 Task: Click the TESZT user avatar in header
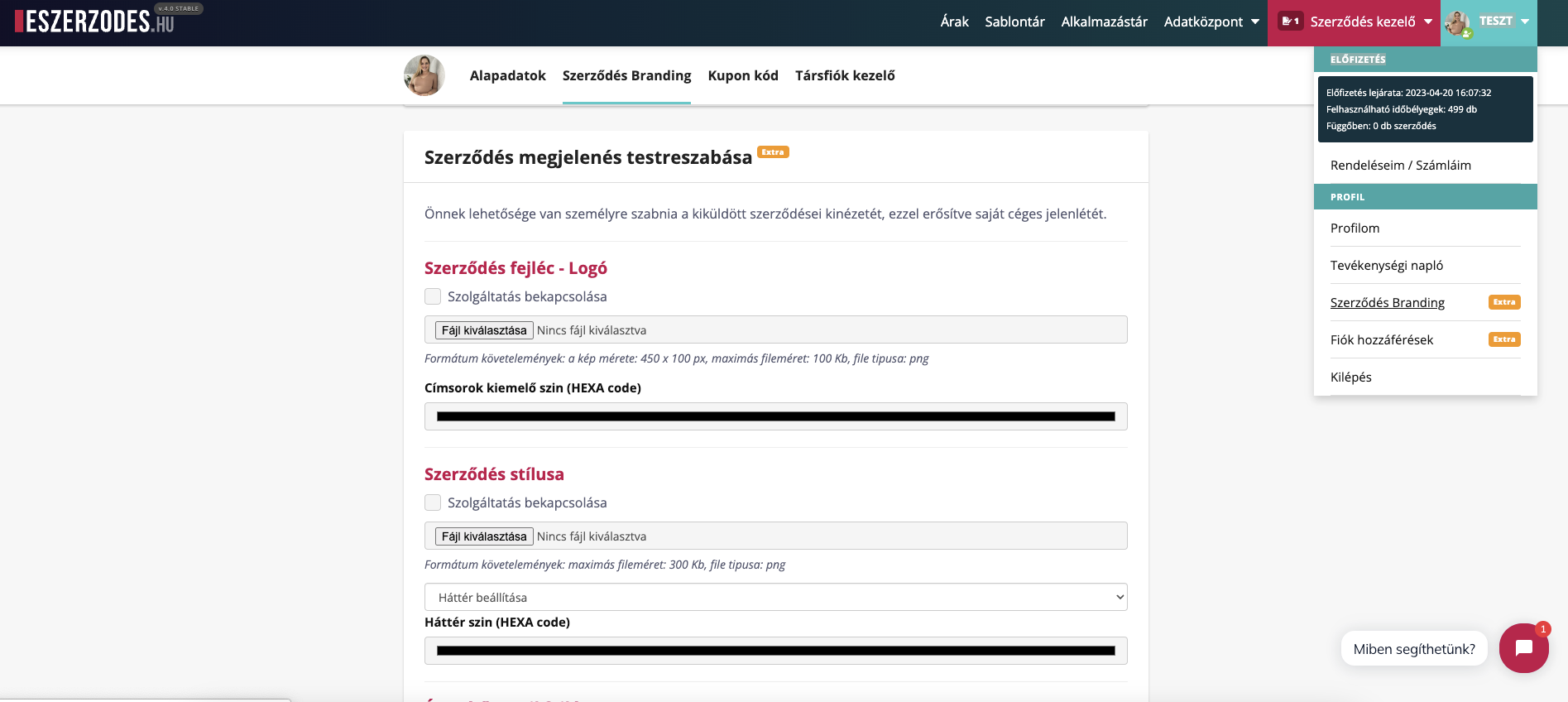[x=1458, y=23]
